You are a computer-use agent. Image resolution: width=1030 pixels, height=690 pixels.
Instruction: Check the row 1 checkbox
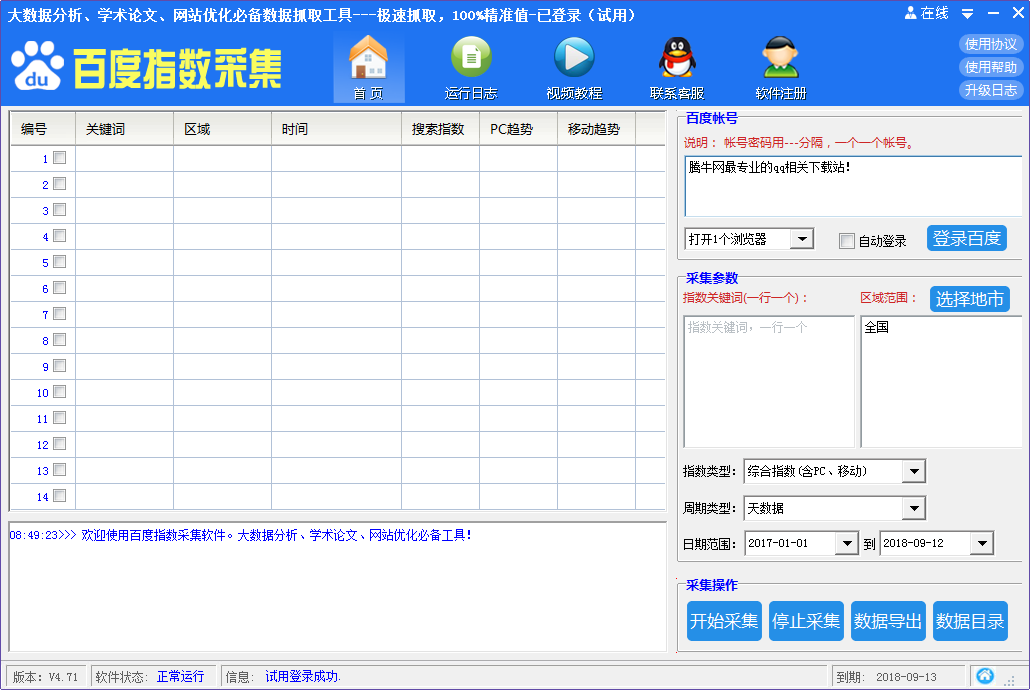(60, 158)
